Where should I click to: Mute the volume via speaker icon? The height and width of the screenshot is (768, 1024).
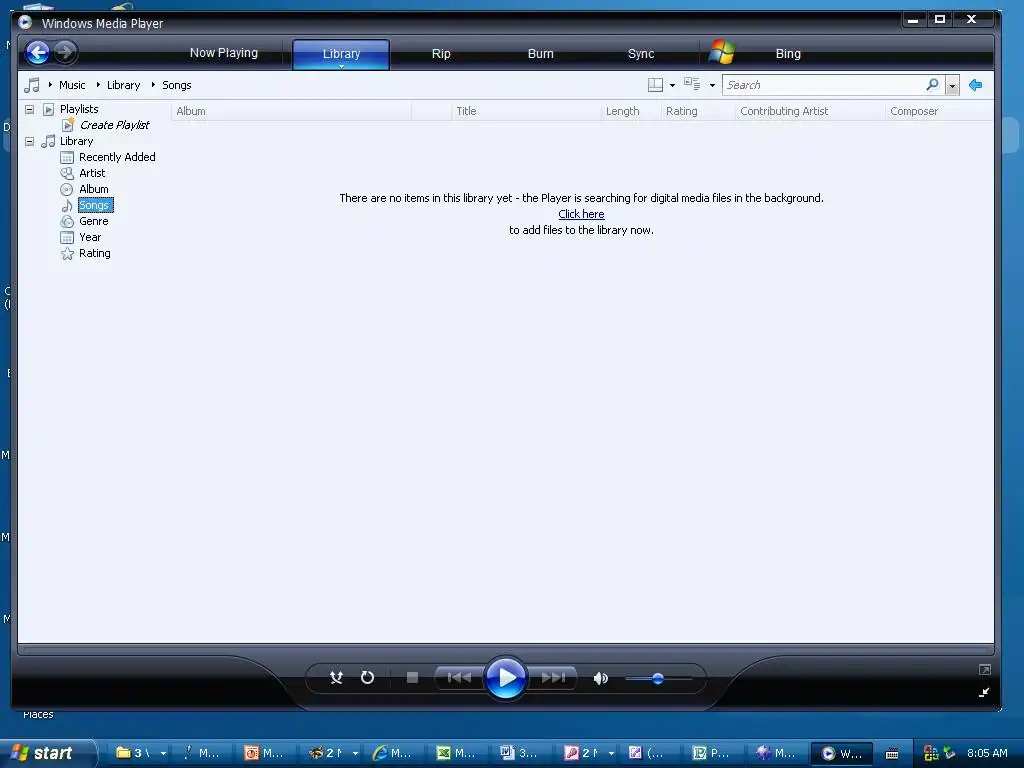pyautogui.click(x=600, y=678)
